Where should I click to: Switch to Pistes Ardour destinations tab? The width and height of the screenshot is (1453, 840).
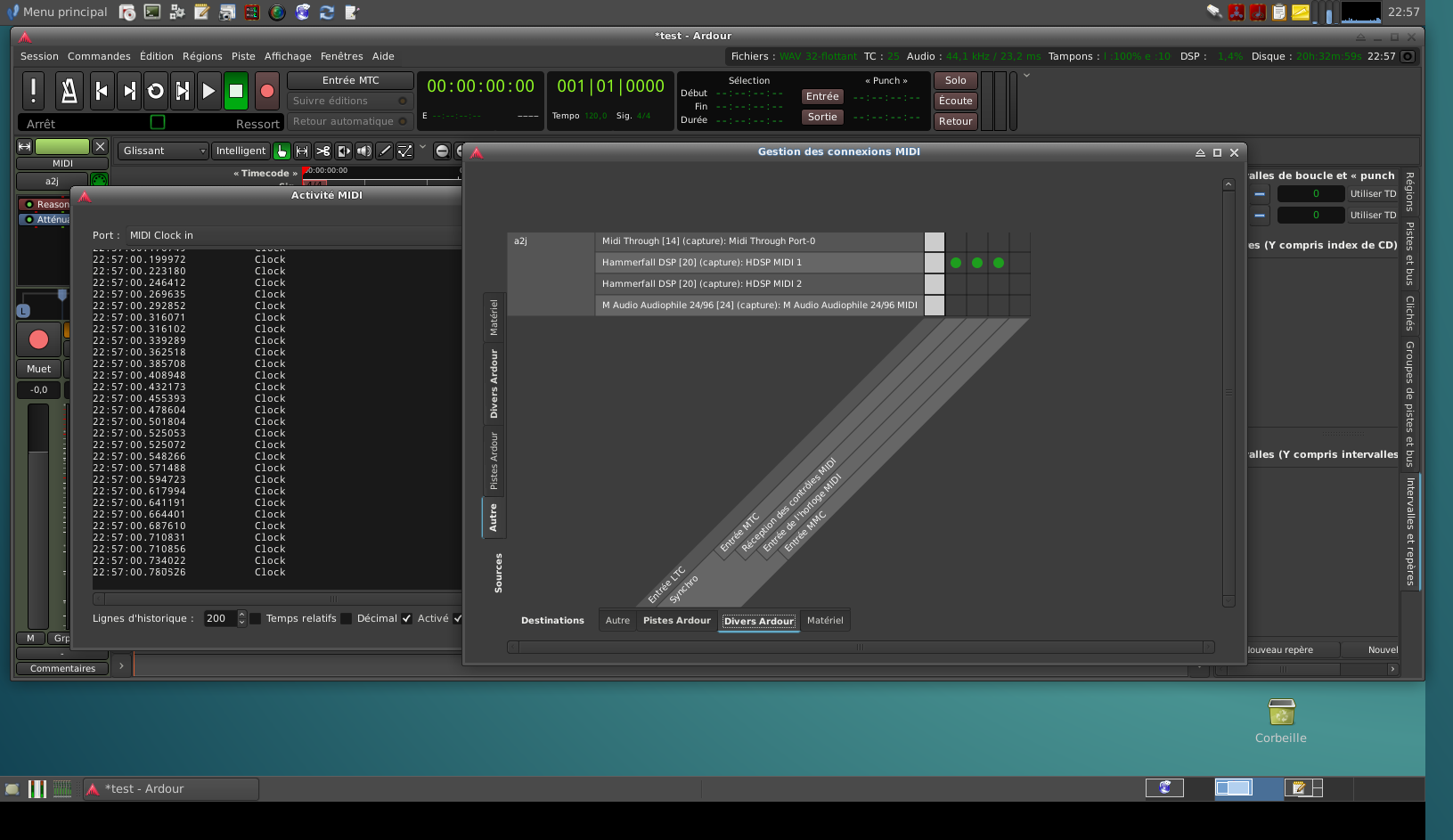(677, 621)
